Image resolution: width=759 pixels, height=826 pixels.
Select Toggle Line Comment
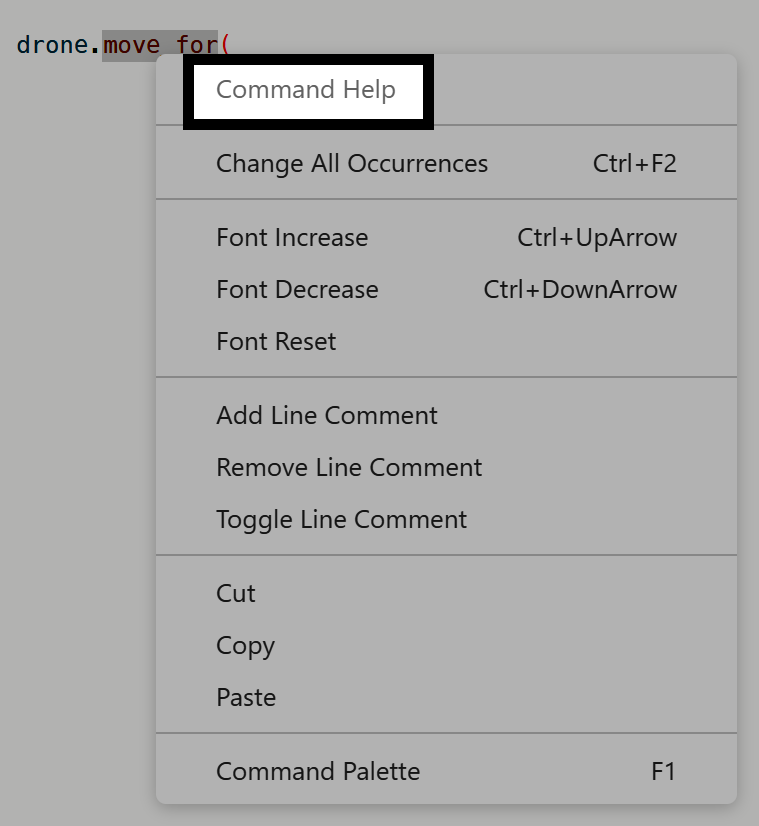pyautogui.click(x=341, y=519)
